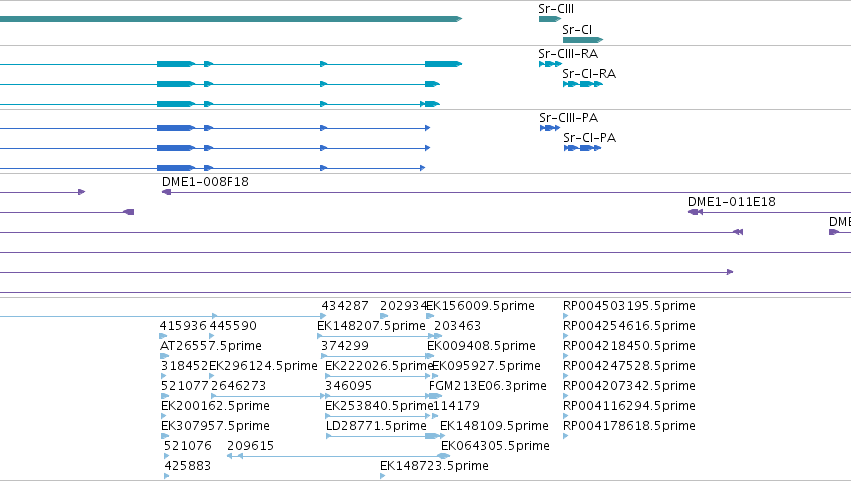Select EST 434287 label
The height and width of the screenshot is (481, 851).
345,306
